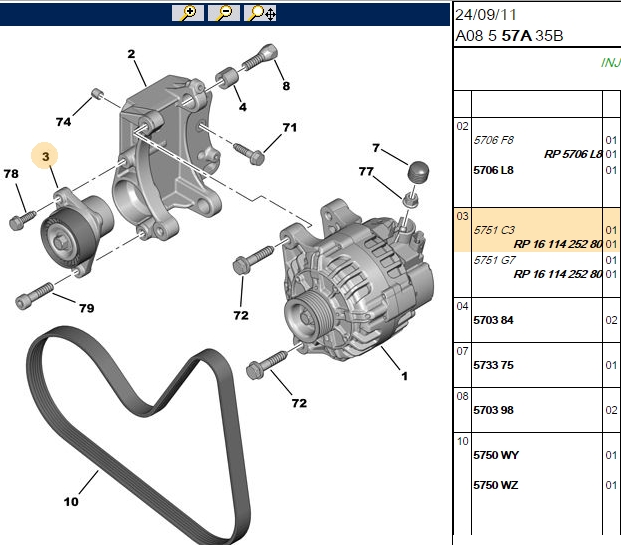Click part label 7 near cap
The height and width of the screenshot is (545, 621).
click(376, 148)
